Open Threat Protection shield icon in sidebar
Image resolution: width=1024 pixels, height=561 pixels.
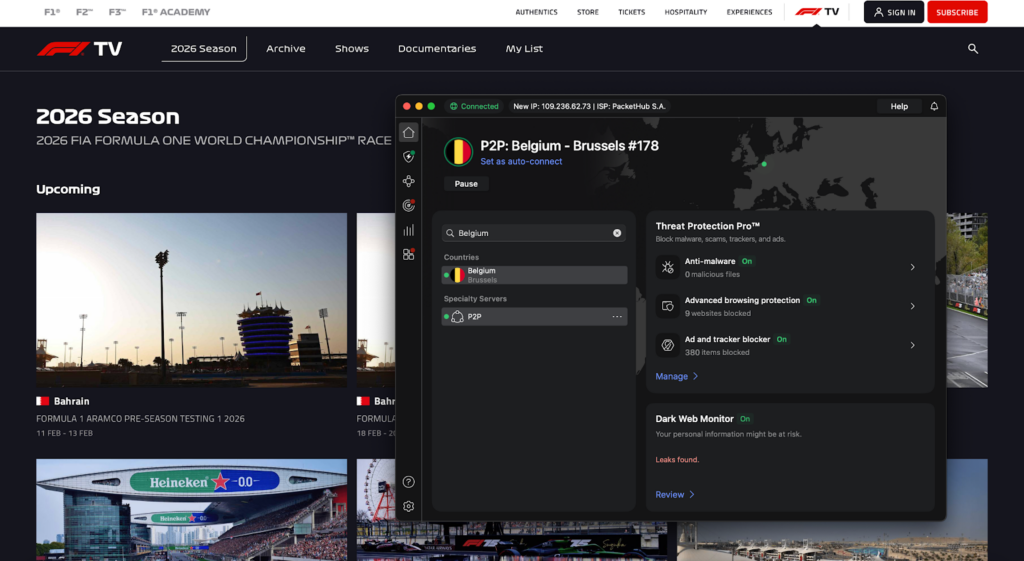(409, 157)
